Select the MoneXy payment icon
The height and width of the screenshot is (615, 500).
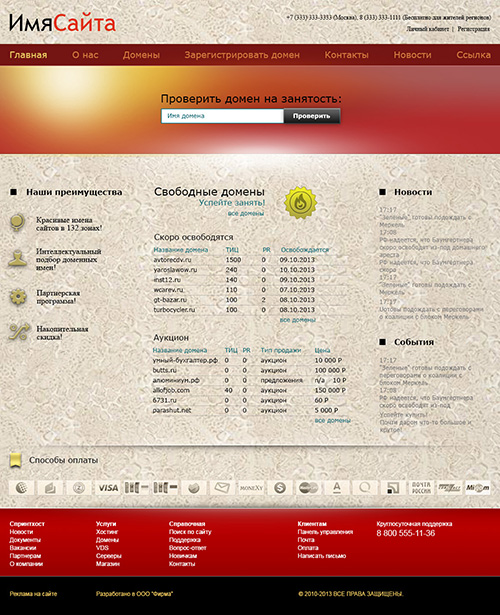[x=251, y=488]
